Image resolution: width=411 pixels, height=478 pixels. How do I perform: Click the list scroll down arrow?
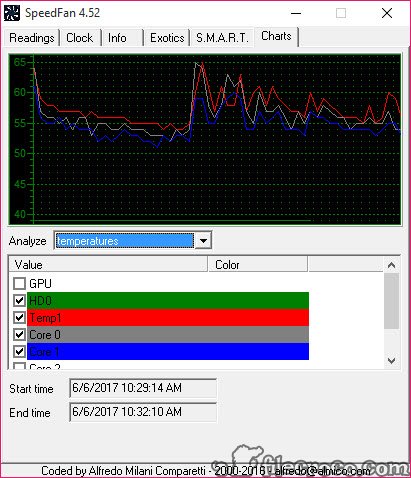pos(392,360)
